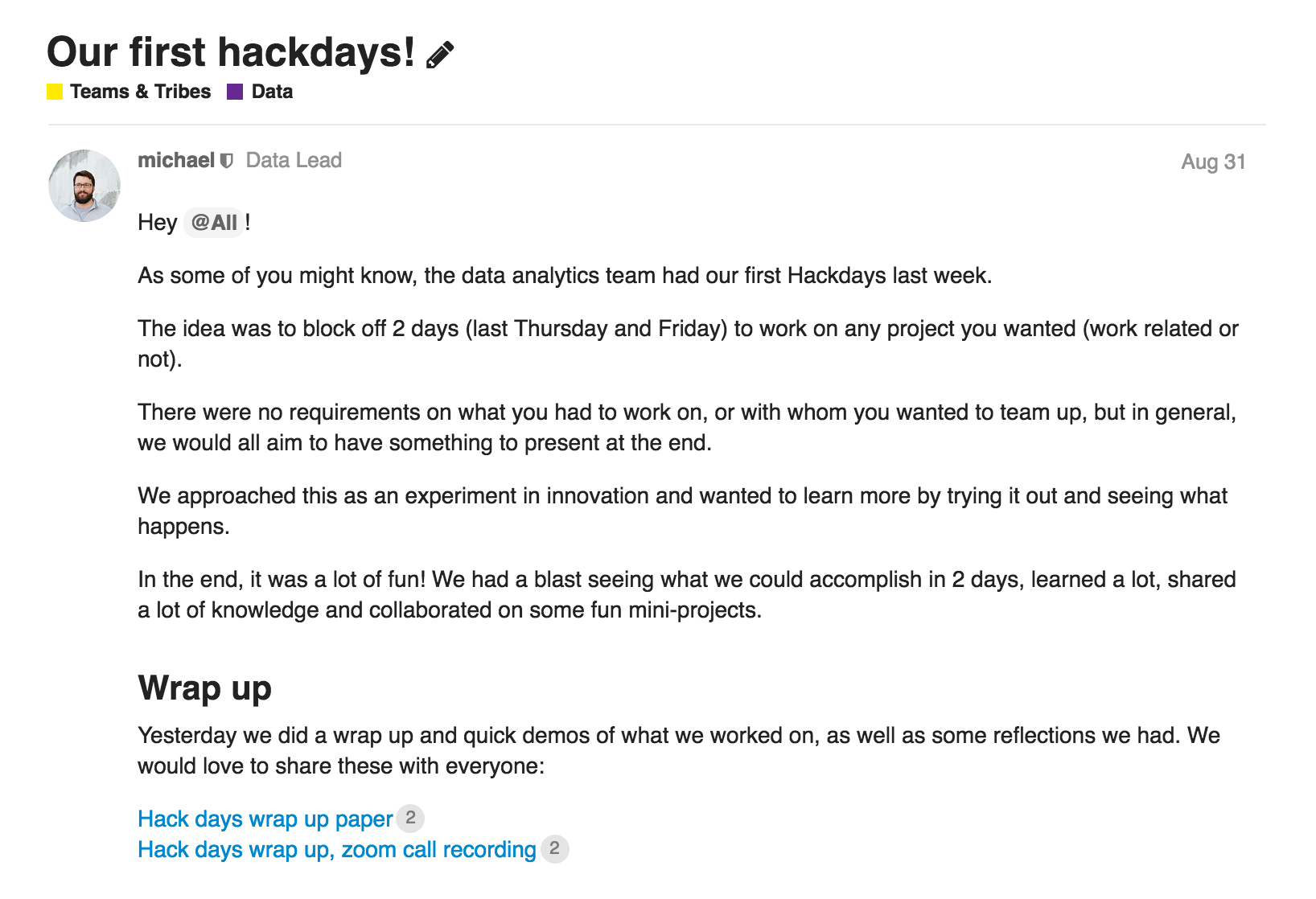
Task: Click the Aug 31 timestamp
Action: 1213,162
